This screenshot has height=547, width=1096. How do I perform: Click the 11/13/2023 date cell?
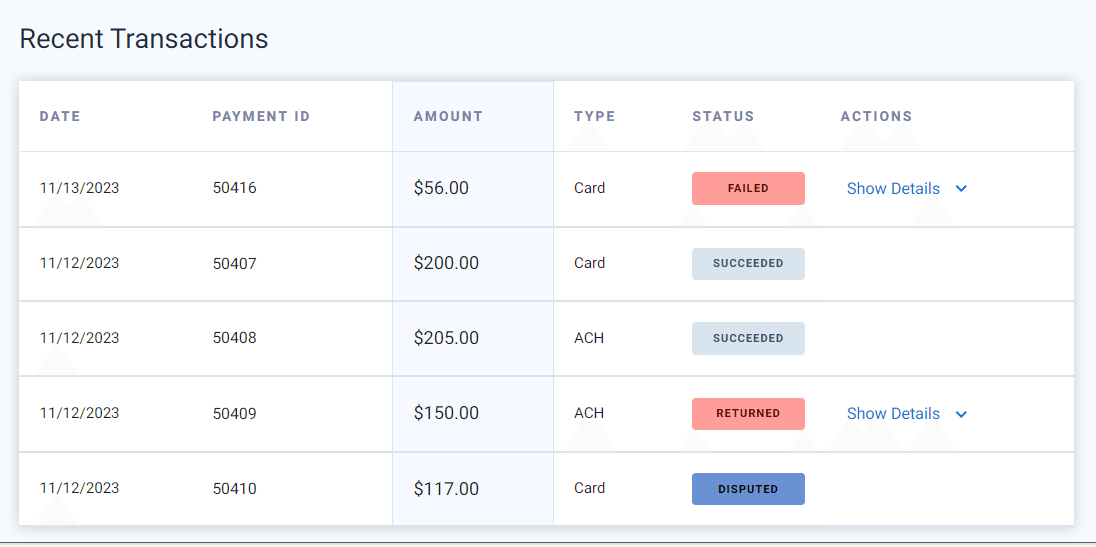click(x=80, y=189)
